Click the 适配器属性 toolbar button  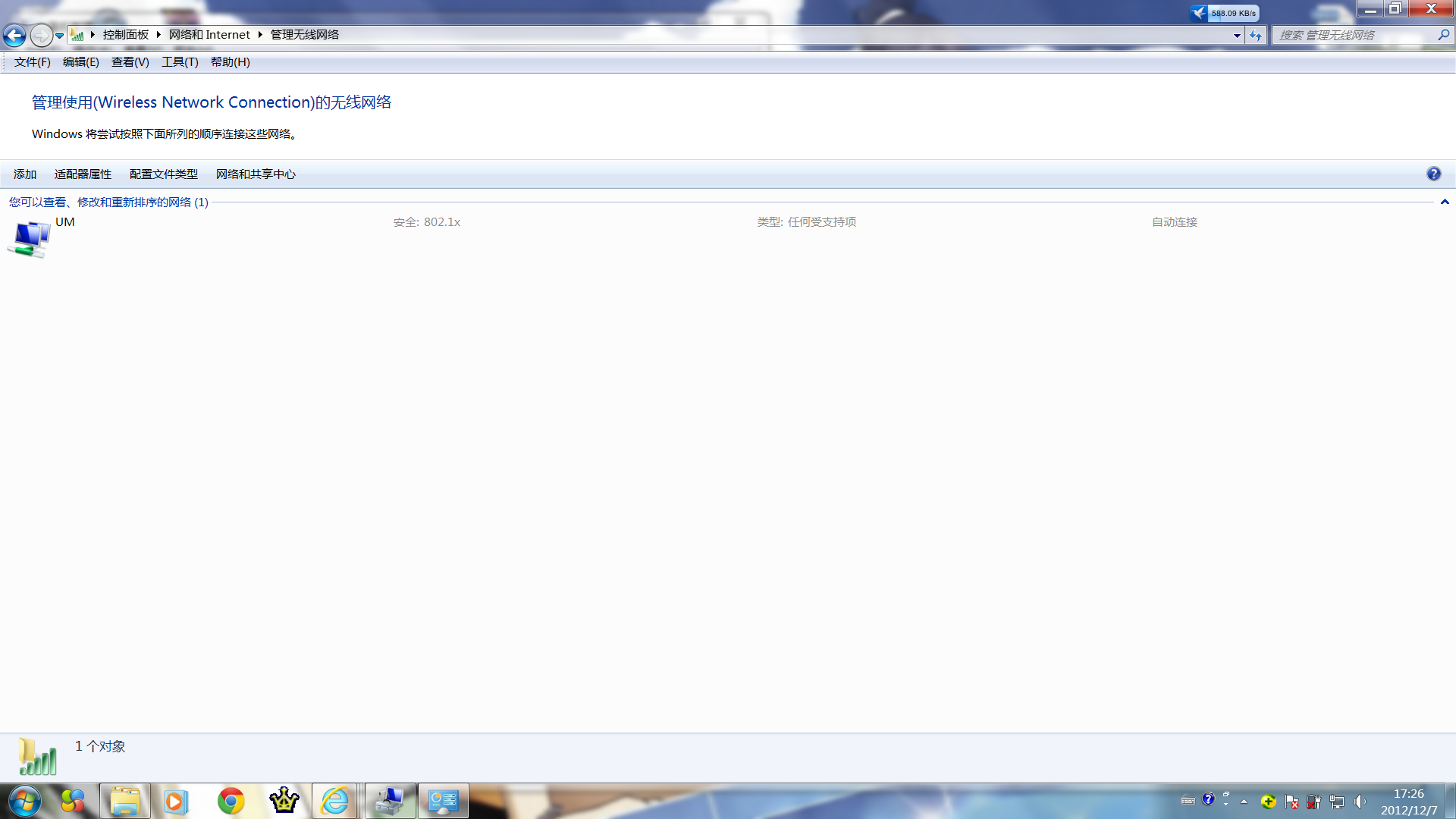click(x=83, y=174)
